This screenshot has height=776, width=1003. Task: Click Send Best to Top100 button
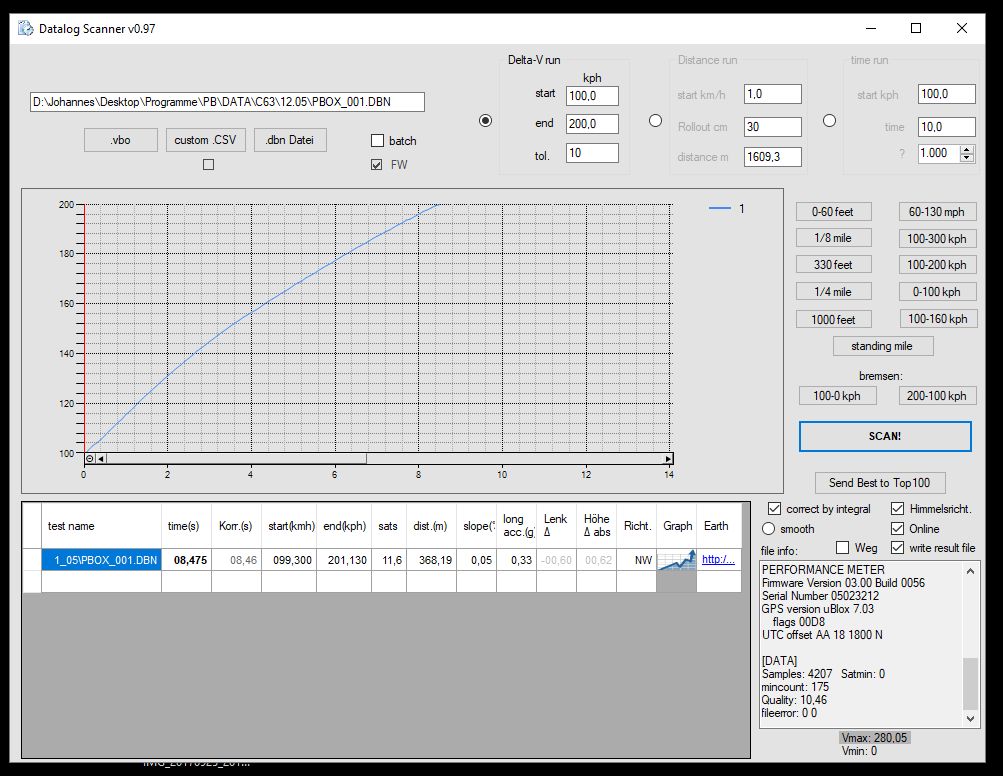pyautogui.click(x=879, y=483)
